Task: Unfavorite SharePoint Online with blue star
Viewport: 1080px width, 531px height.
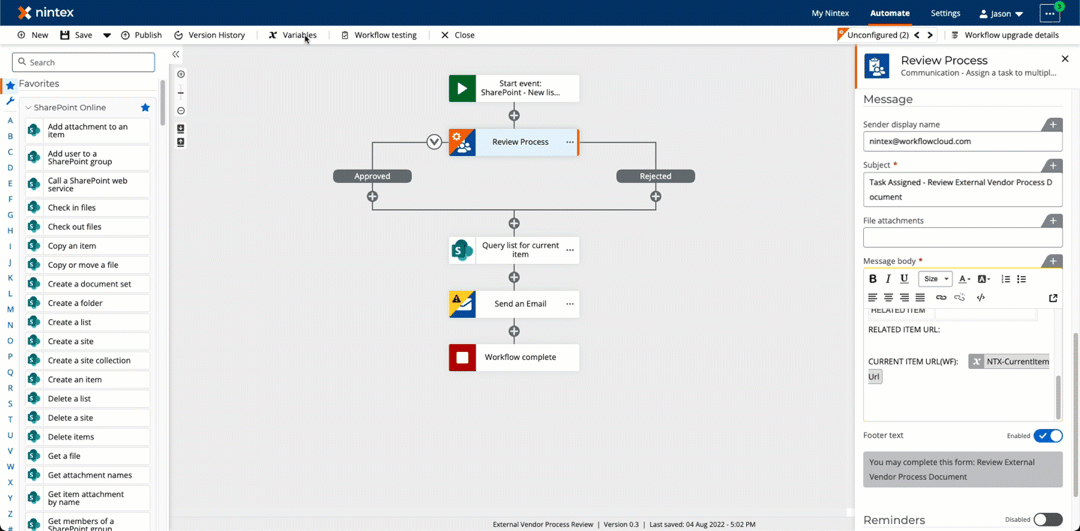Action: tap(145, 107)
